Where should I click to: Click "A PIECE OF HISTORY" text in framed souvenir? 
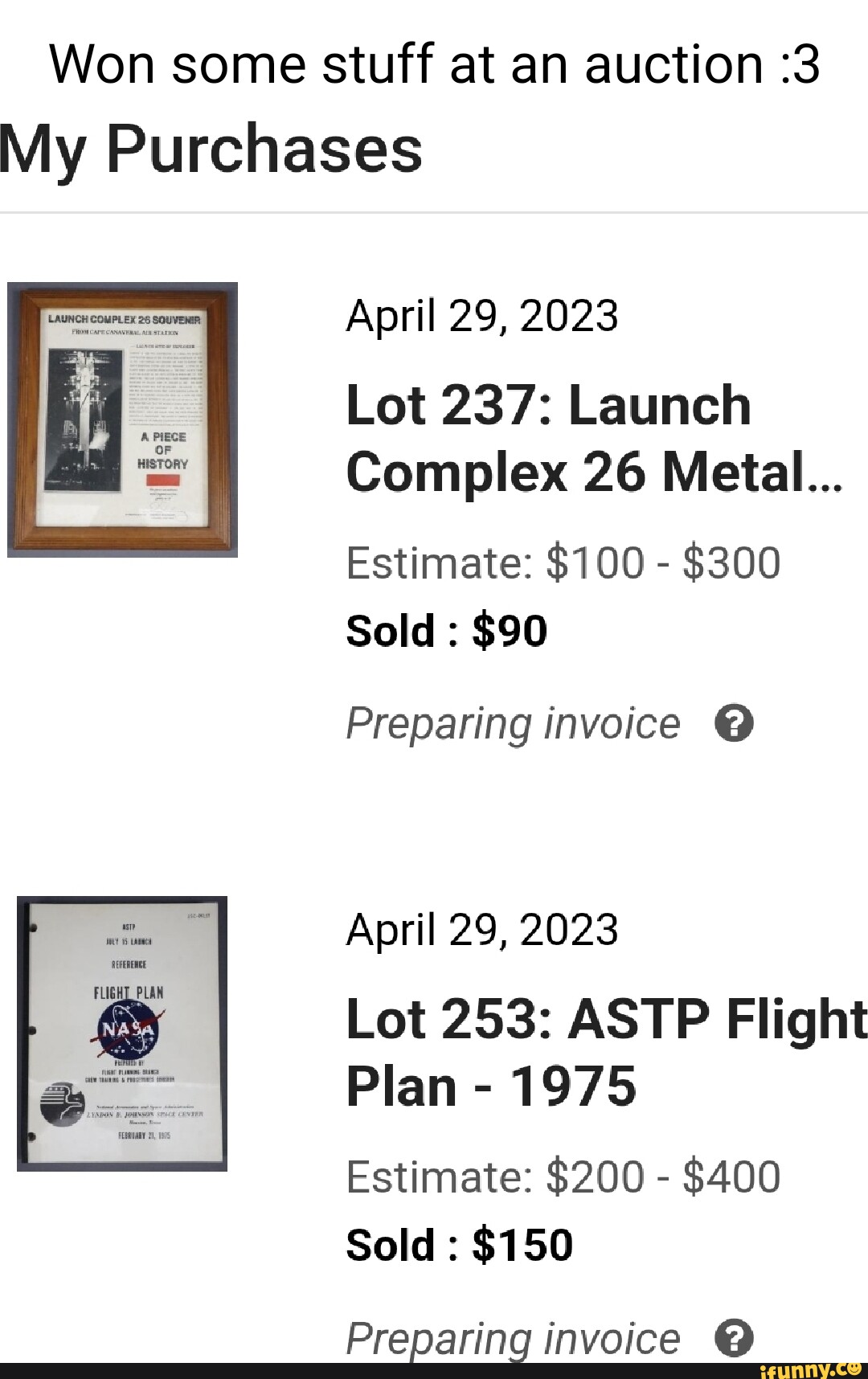(x=162, y=450)
